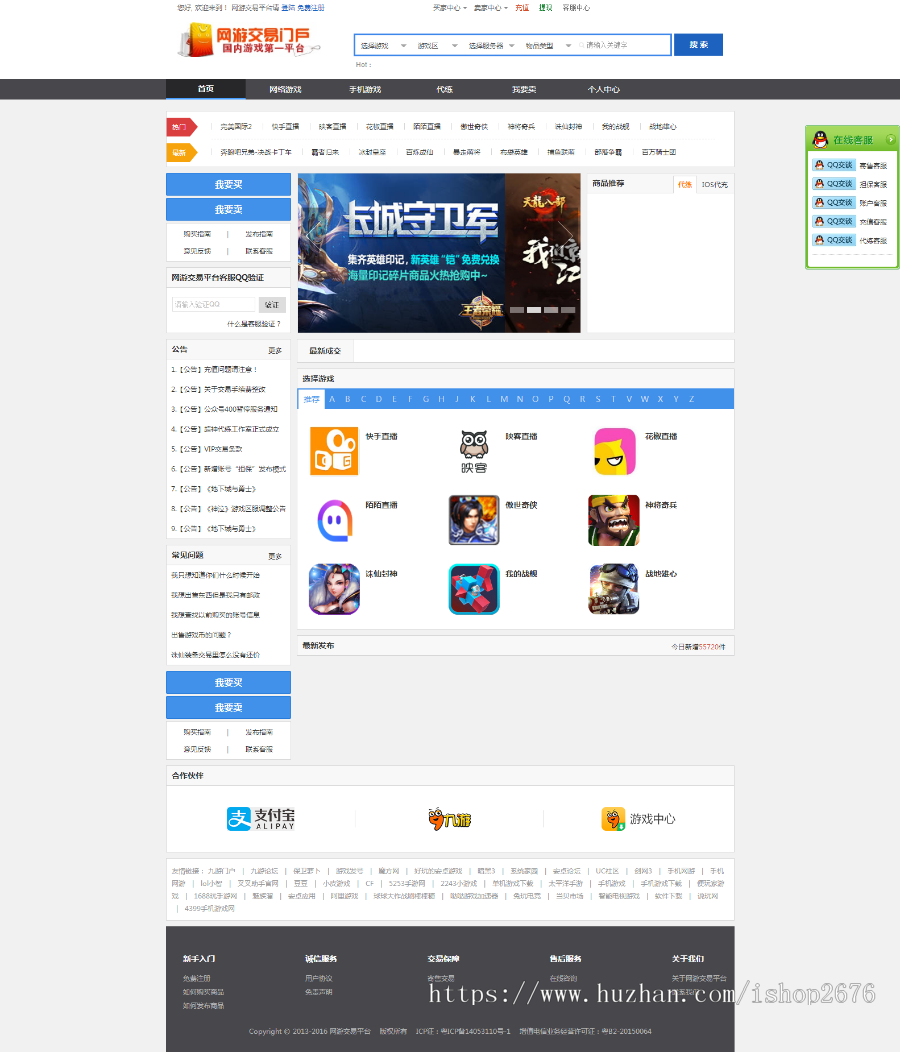Switch to the IOS代充 tab in 商品推荐
900x1052 pixels.
[714, 185]
